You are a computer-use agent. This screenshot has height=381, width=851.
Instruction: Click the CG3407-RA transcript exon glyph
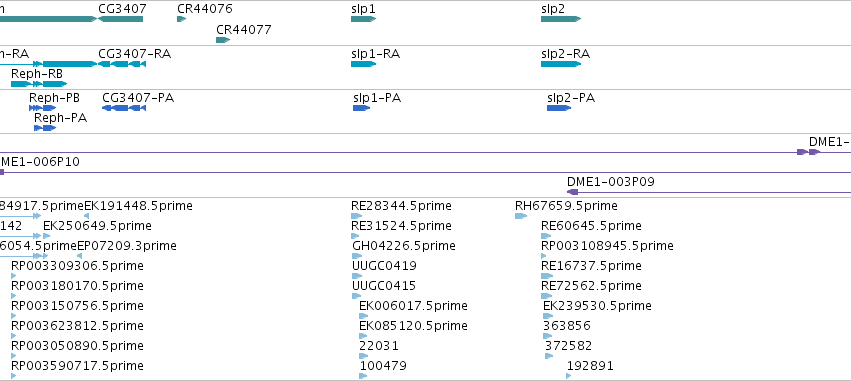(x=122, y=64)
